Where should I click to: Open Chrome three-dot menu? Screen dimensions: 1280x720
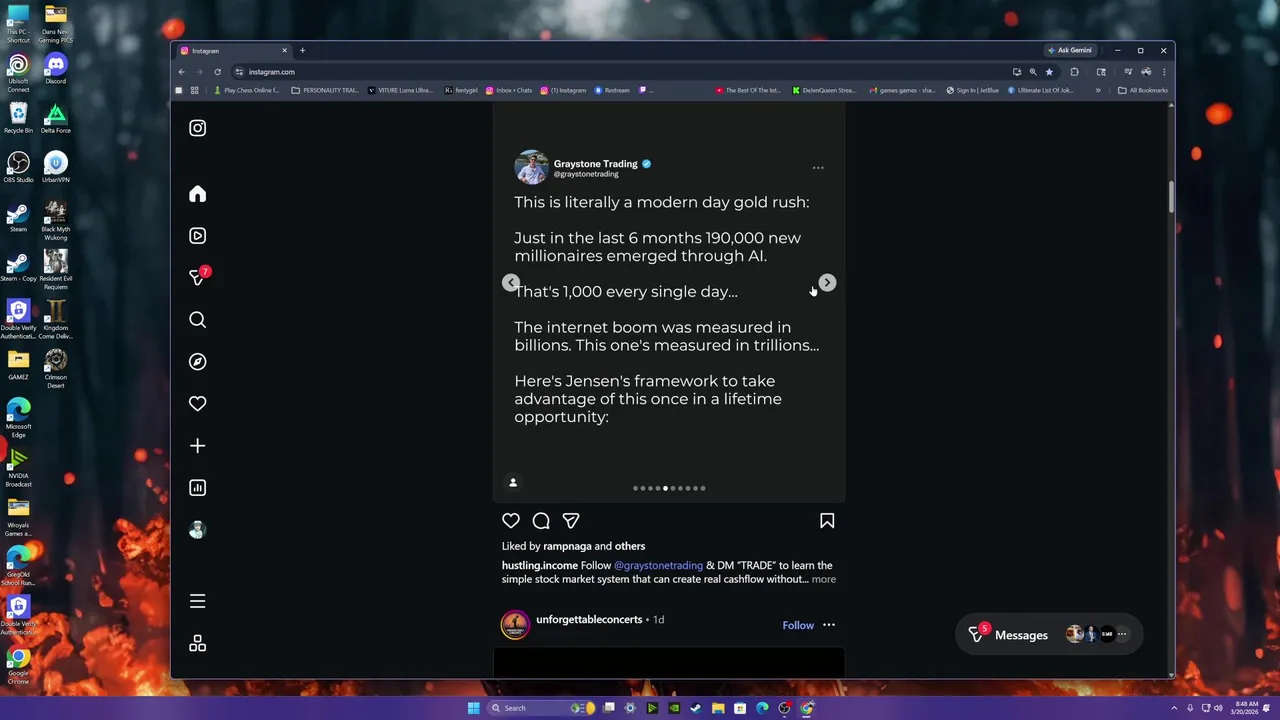[x=1164, y=72]
